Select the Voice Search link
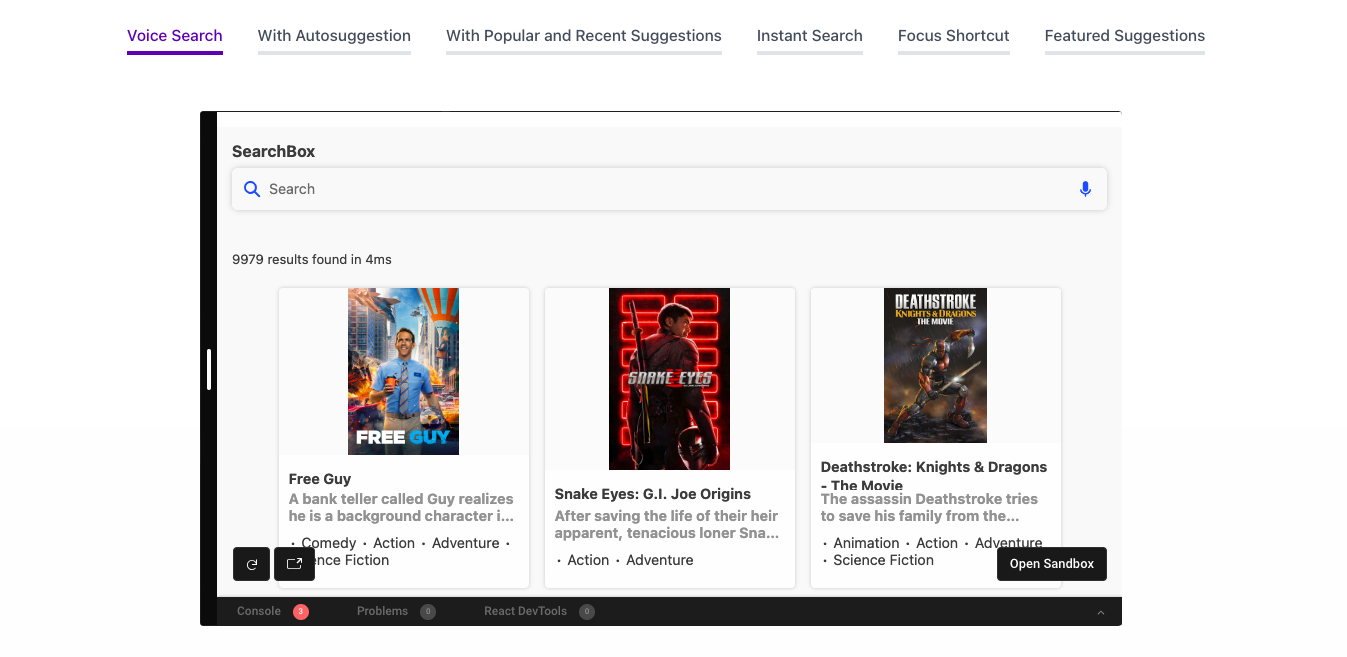The height and width of the screenshot is (657, 1347). coord(174,35)
